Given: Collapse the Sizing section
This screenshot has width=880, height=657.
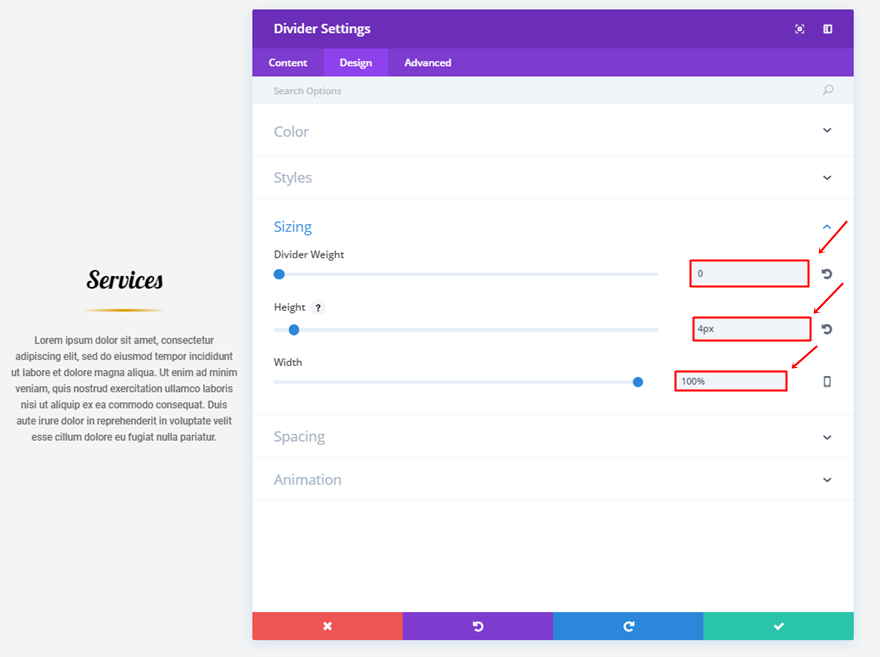Looking at the screenshot, I should pos(827,227).
